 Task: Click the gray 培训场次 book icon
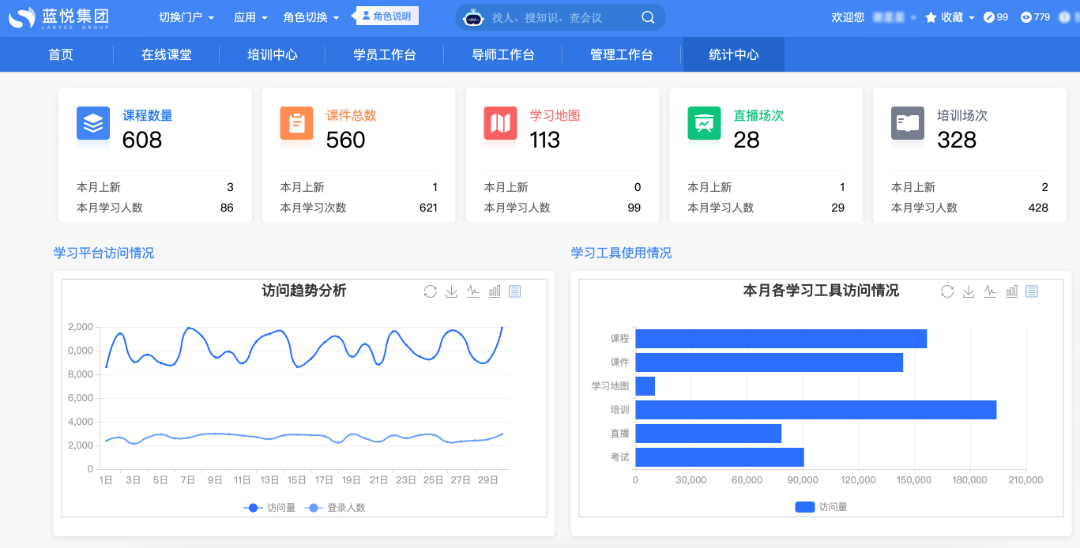coord(908,123)
